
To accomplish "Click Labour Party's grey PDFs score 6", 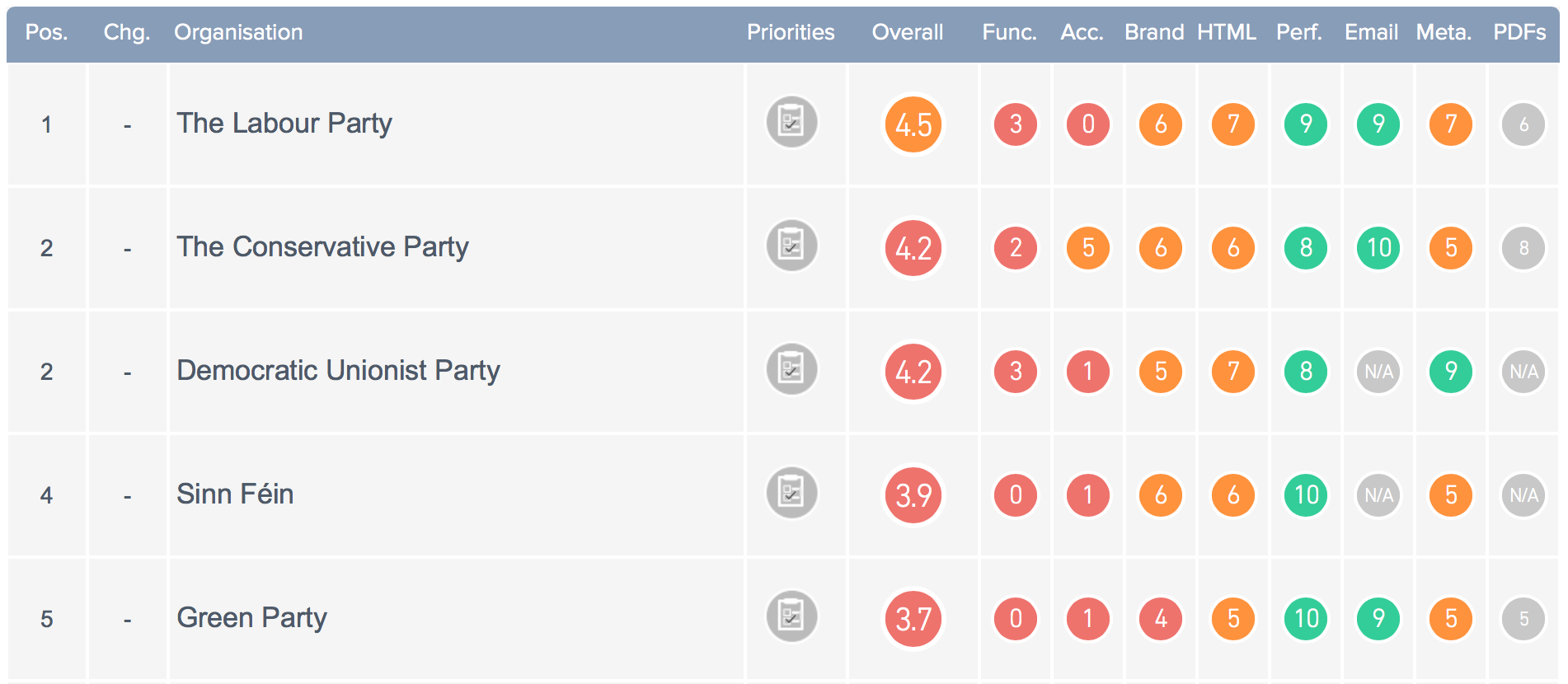I will (1523, 124).
